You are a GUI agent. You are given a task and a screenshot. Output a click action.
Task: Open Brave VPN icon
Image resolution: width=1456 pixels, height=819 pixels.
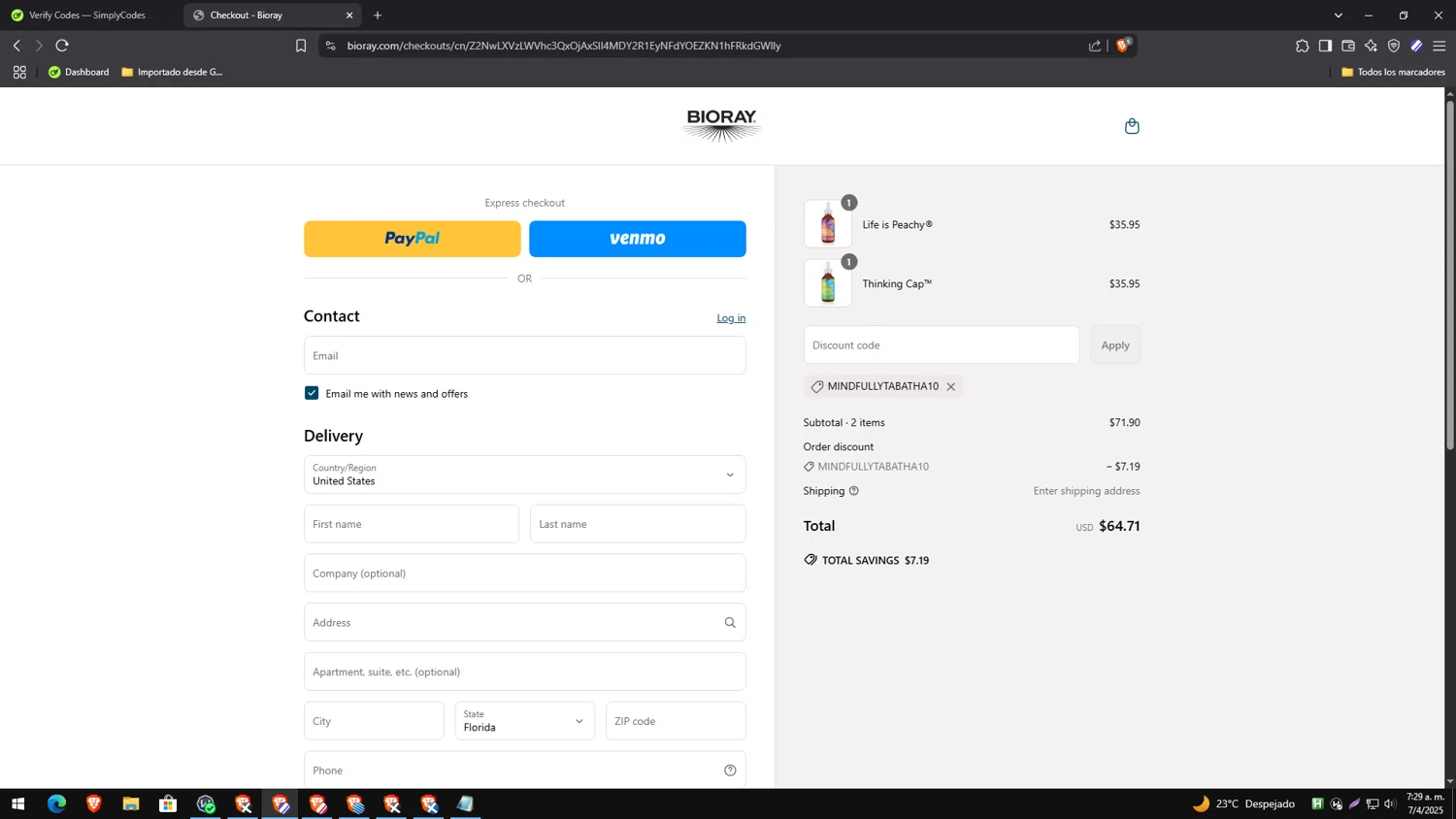point(1394,46)
